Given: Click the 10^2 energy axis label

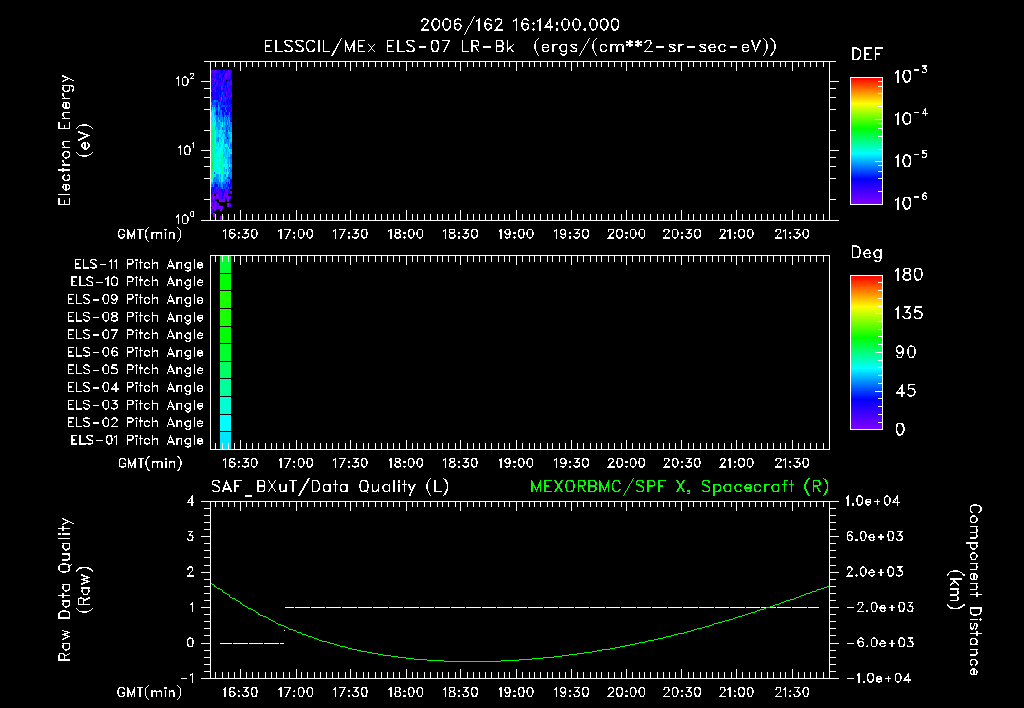Looking at the screenshot, I should click(185, 81).
